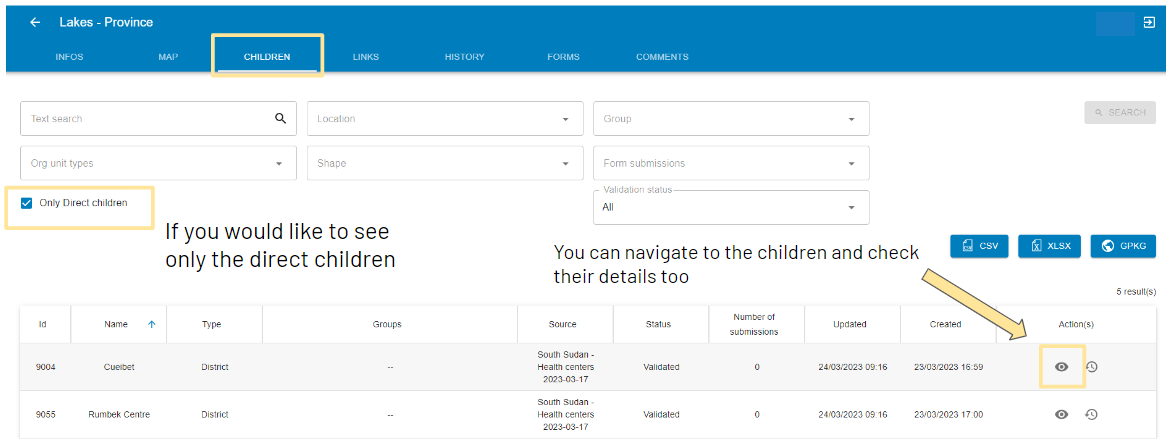Click into the Text search field
The image size is (1168, 445).
(149, 119)
